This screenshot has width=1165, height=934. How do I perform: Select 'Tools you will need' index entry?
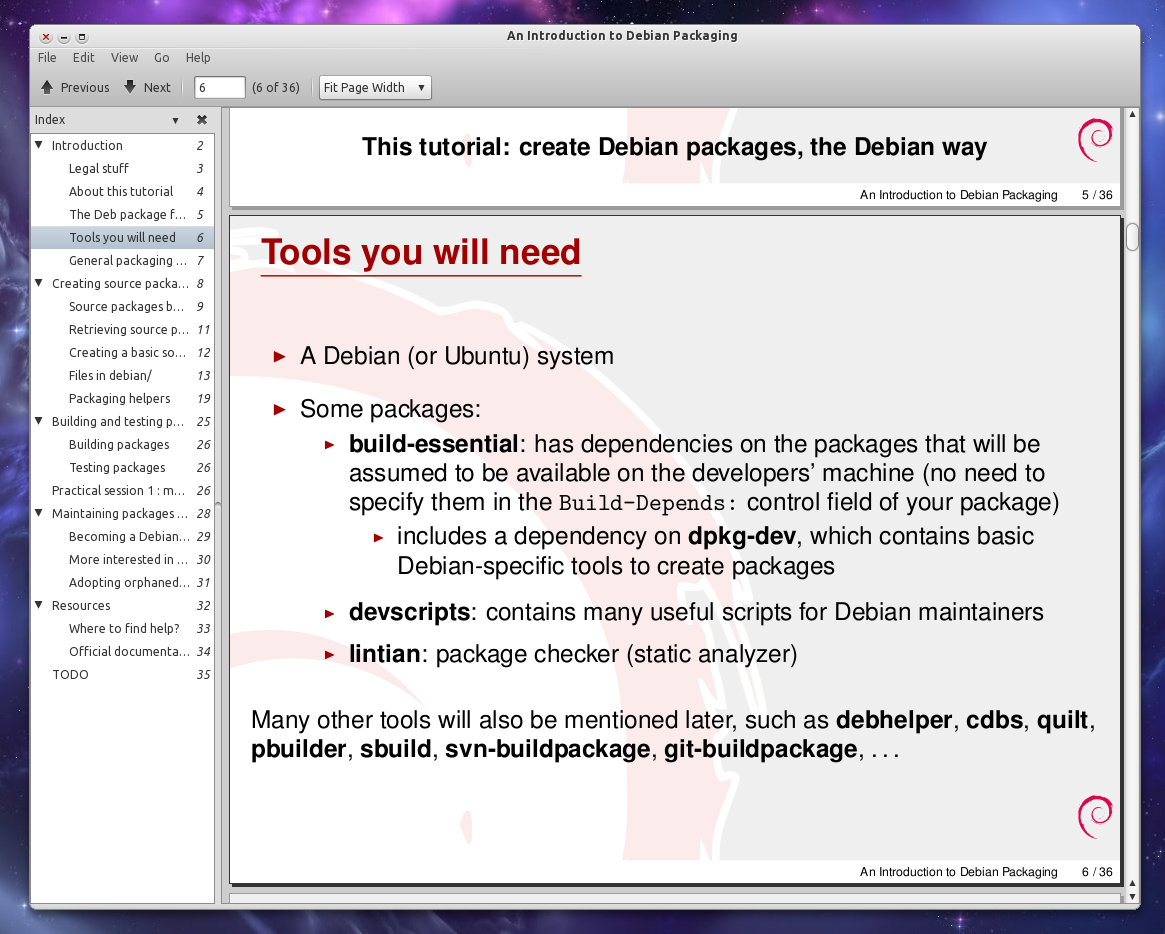click(123, 238)
